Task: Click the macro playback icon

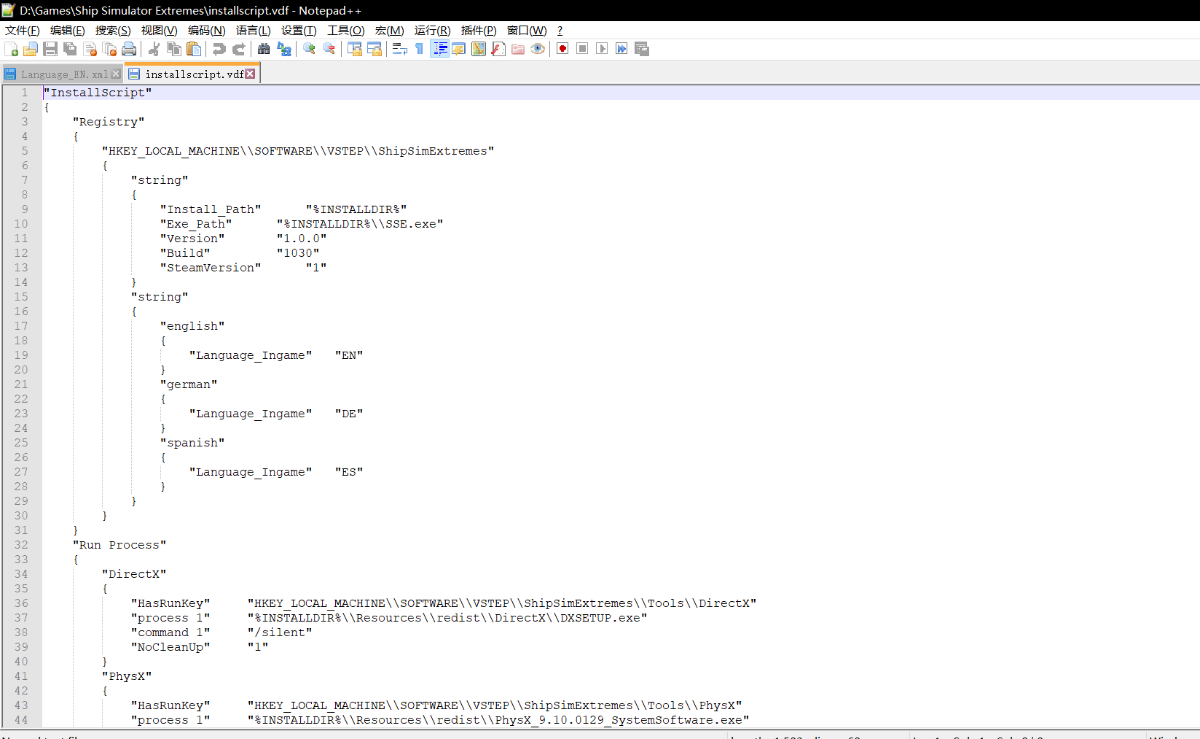Action: click(x=602, y=48)
